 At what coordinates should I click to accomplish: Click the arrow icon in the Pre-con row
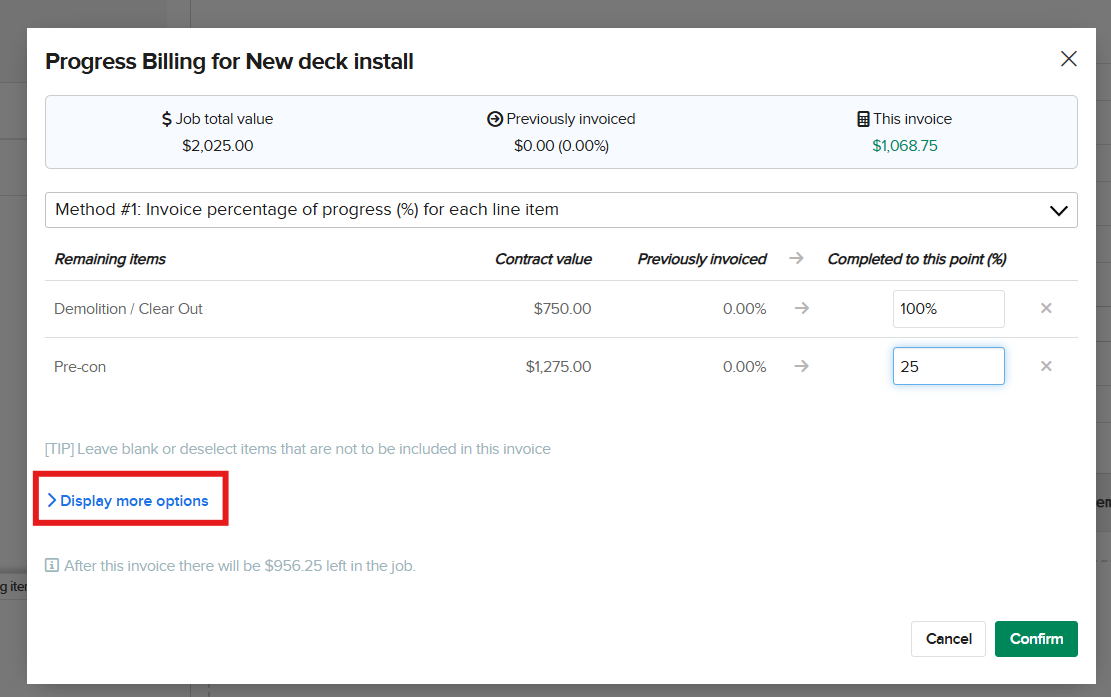pyautogui.click(x=801, y=366)
